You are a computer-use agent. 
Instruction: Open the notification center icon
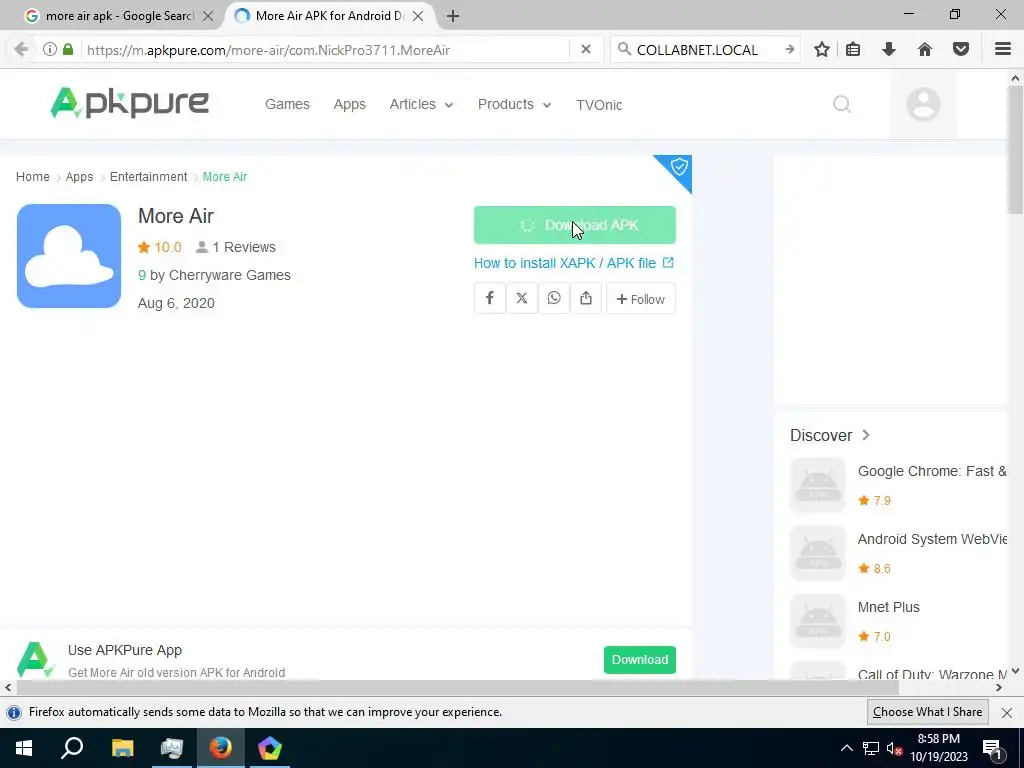pos(991,748)
